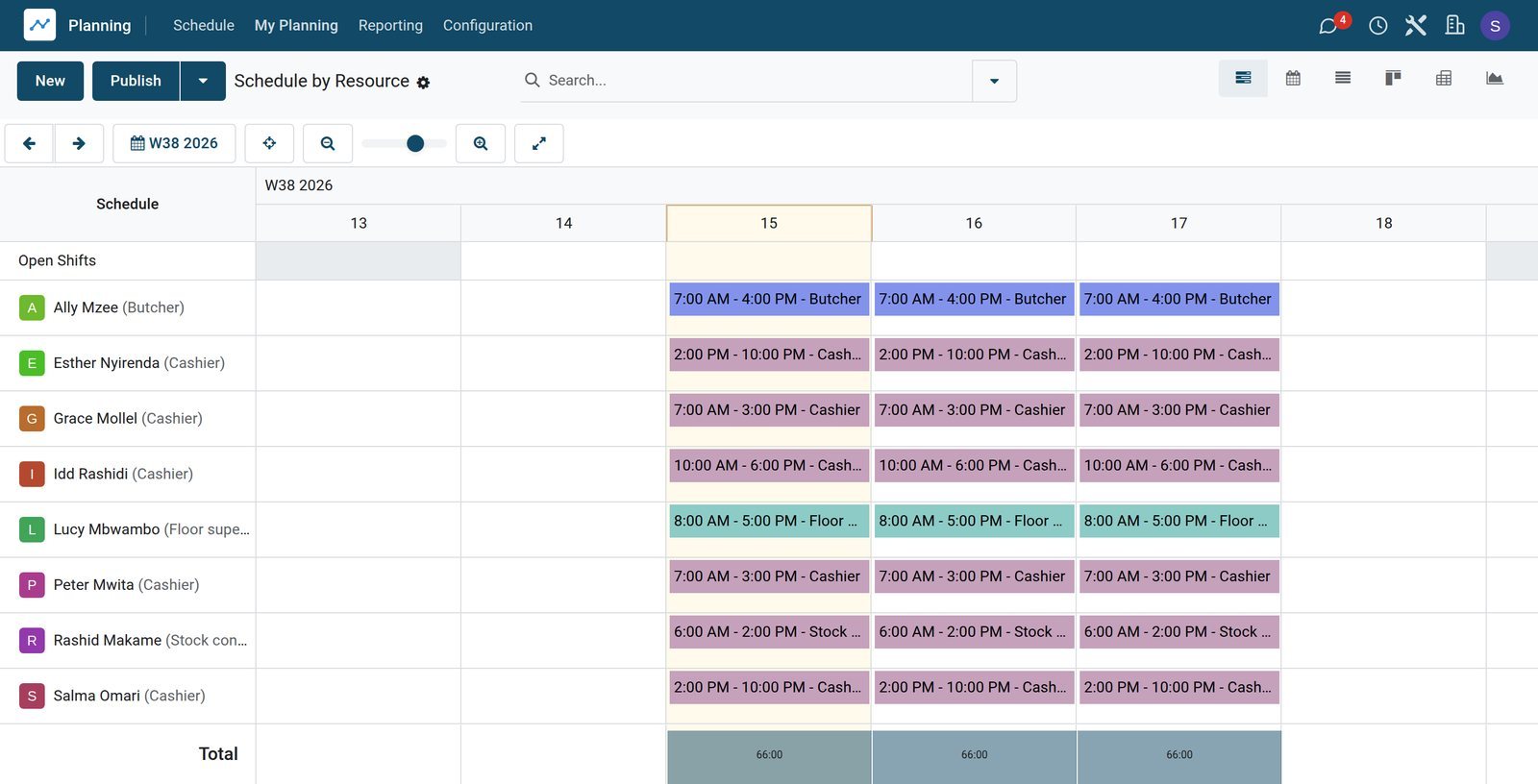Go to previous week arrow
Screen dimensions: 1538x784
click(x=29, y=143)
